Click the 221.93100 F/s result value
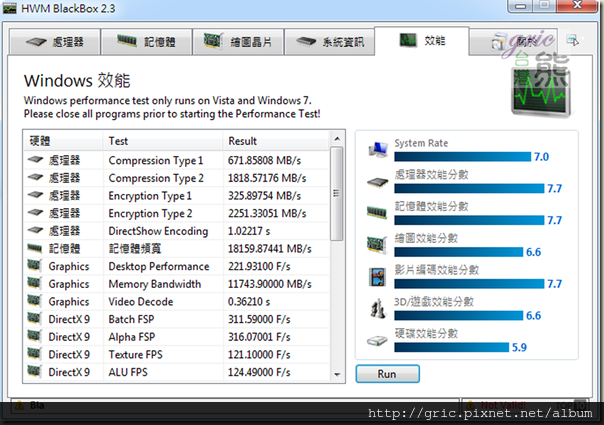This screenshot has width=604, height=425. point(259,266)
